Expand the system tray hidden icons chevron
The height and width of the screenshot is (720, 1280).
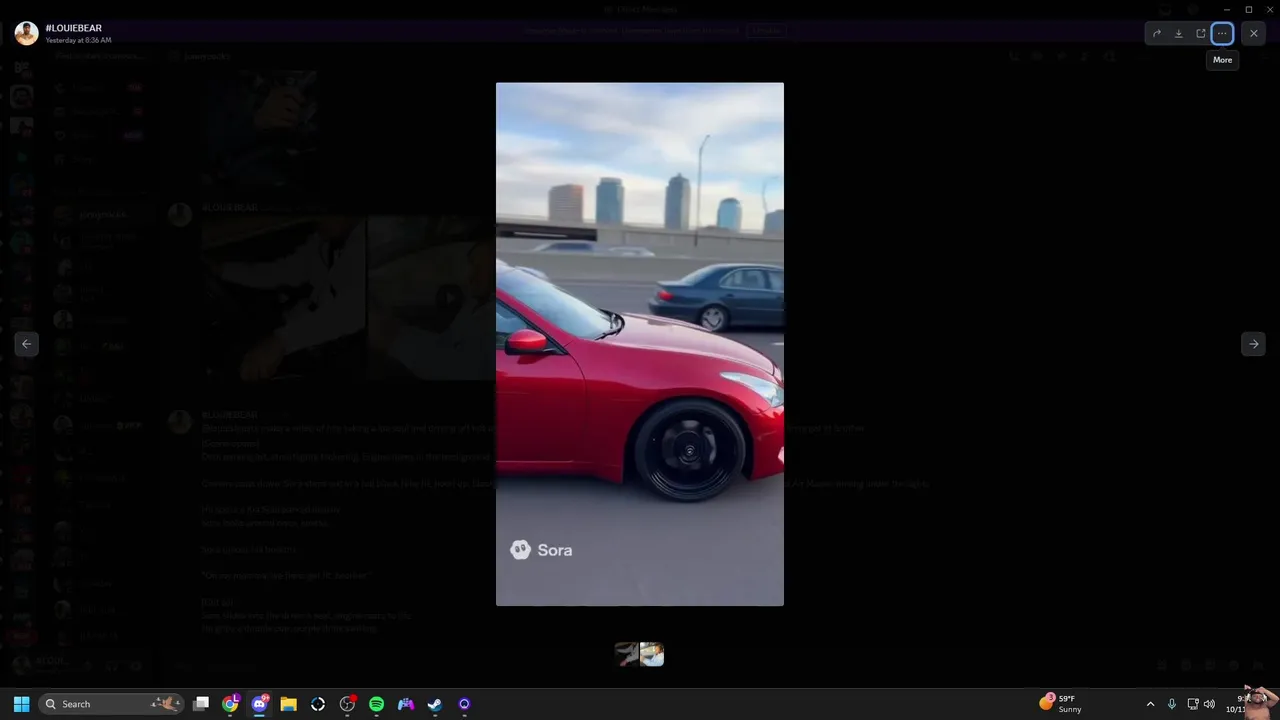(1150, 704)
